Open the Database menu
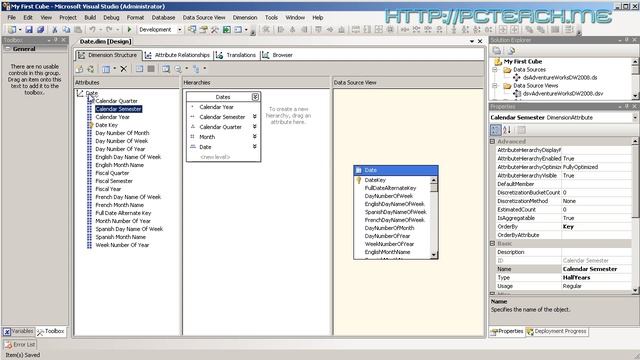 click(x=163, y=18)
